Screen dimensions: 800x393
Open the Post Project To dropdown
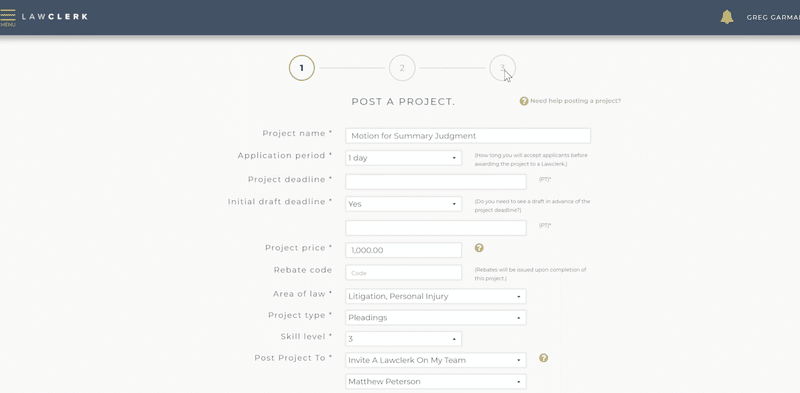436,360
